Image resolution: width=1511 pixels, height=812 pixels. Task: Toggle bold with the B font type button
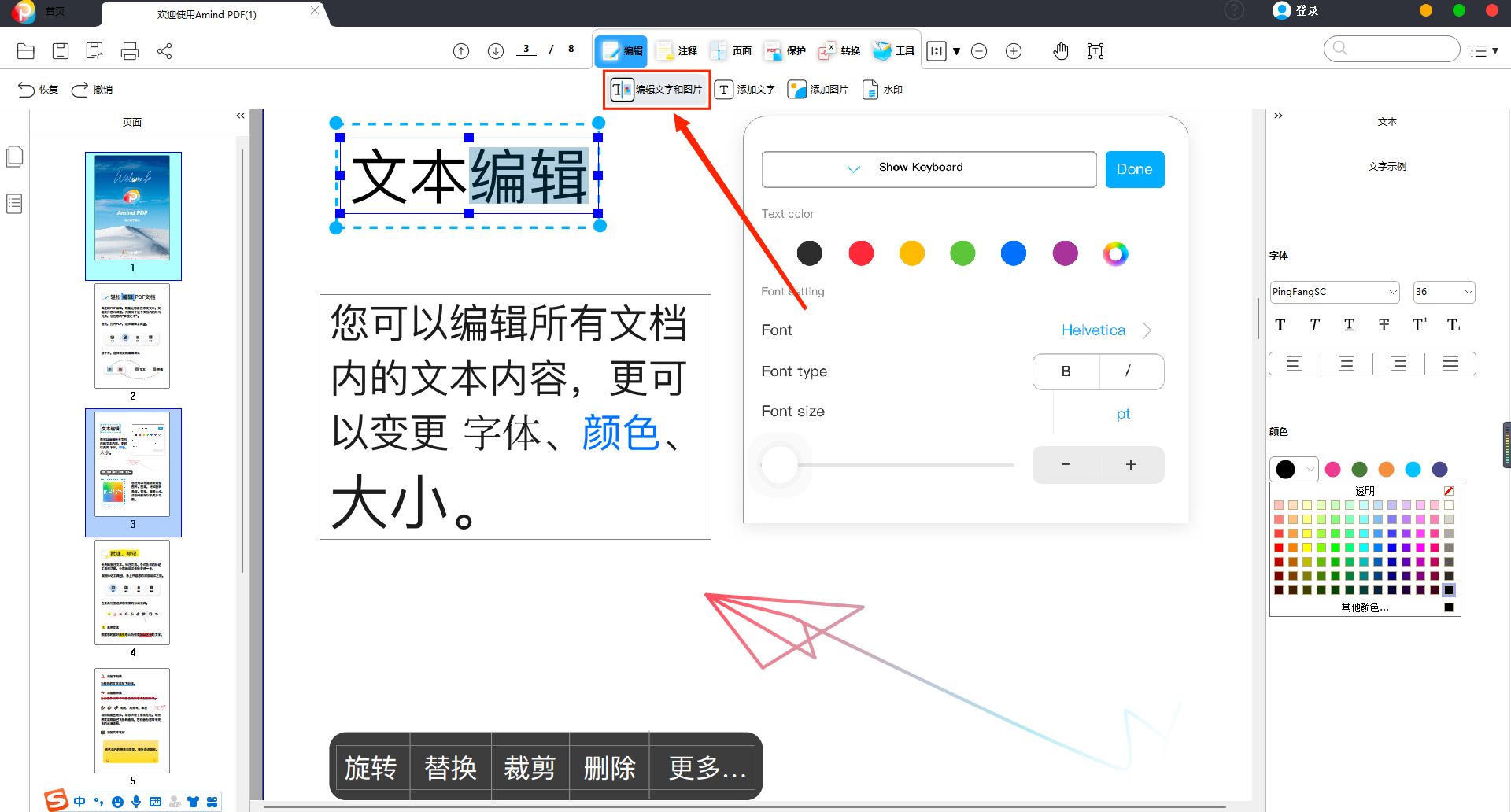pyautogui.click(x=1065, y=371)
